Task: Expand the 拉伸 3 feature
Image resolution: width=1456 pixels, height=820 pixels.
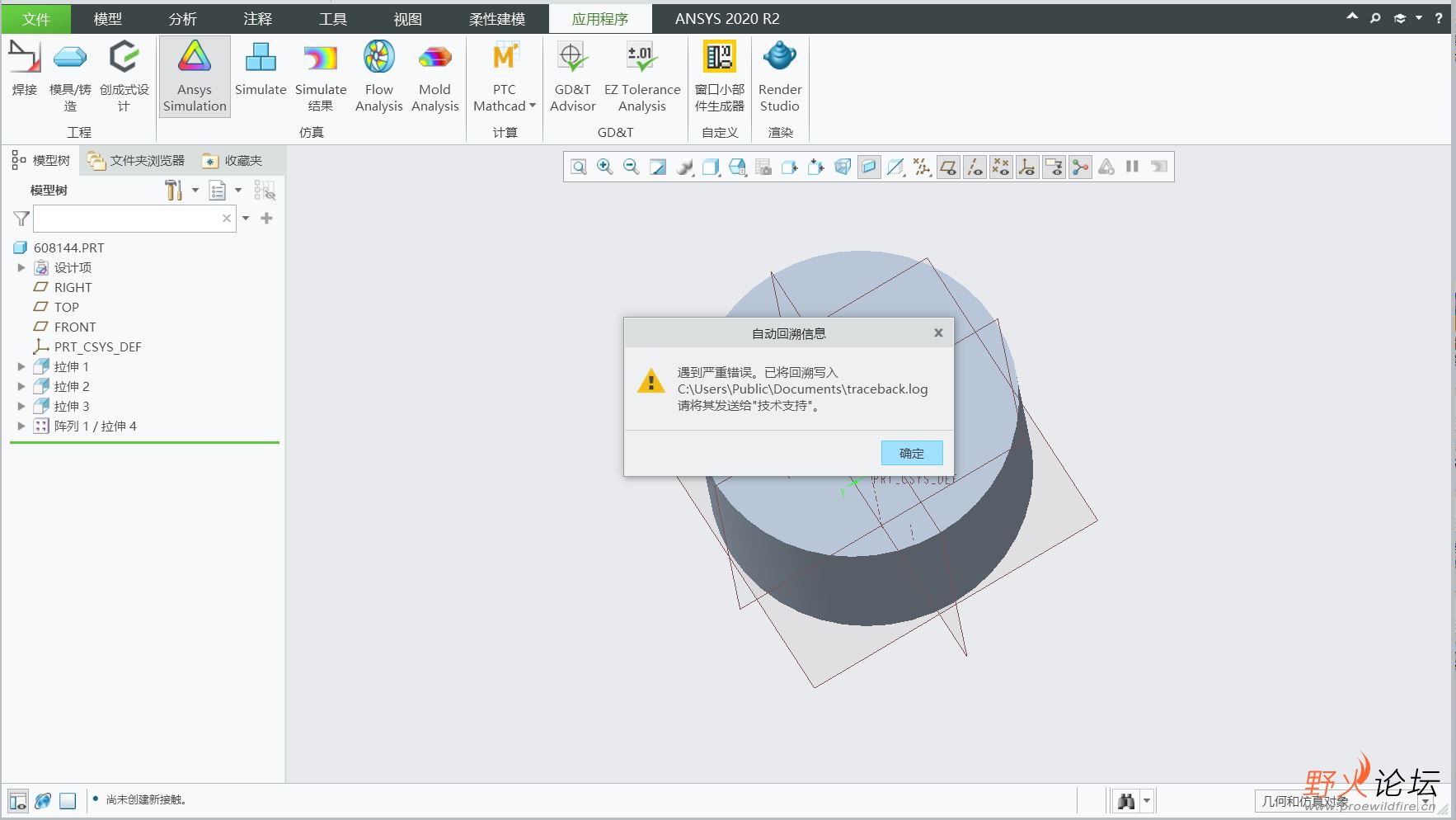Action: (21, 406)
